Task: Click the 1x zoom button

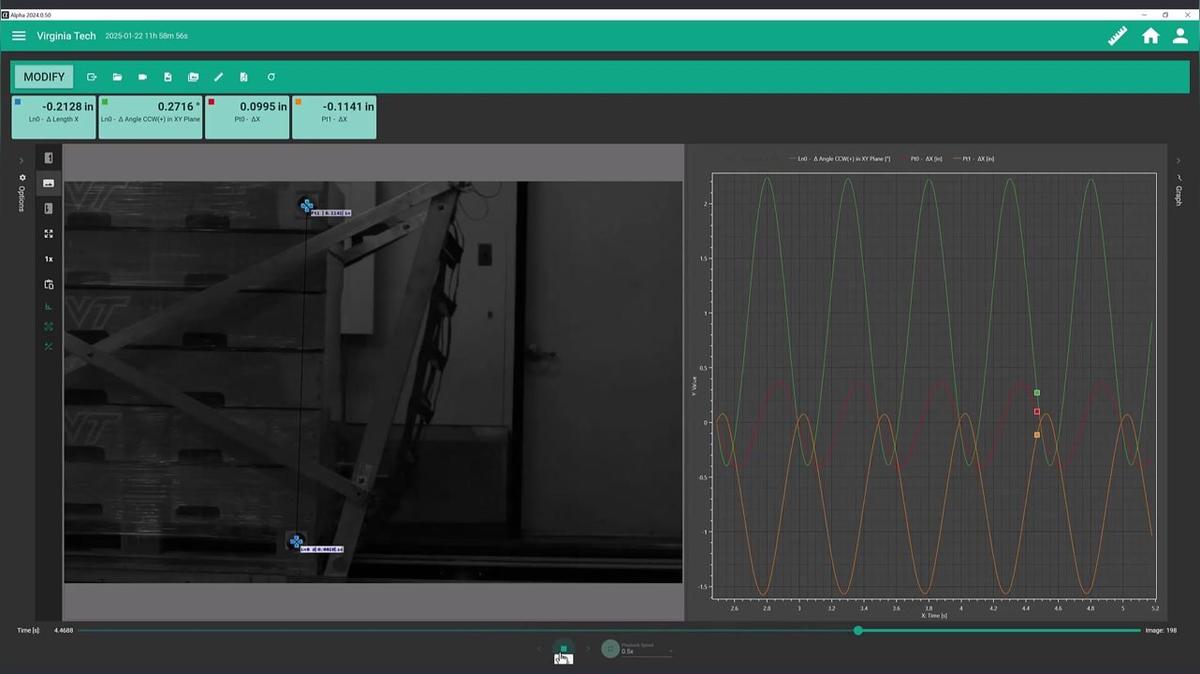Action: (x=48, y=259)
